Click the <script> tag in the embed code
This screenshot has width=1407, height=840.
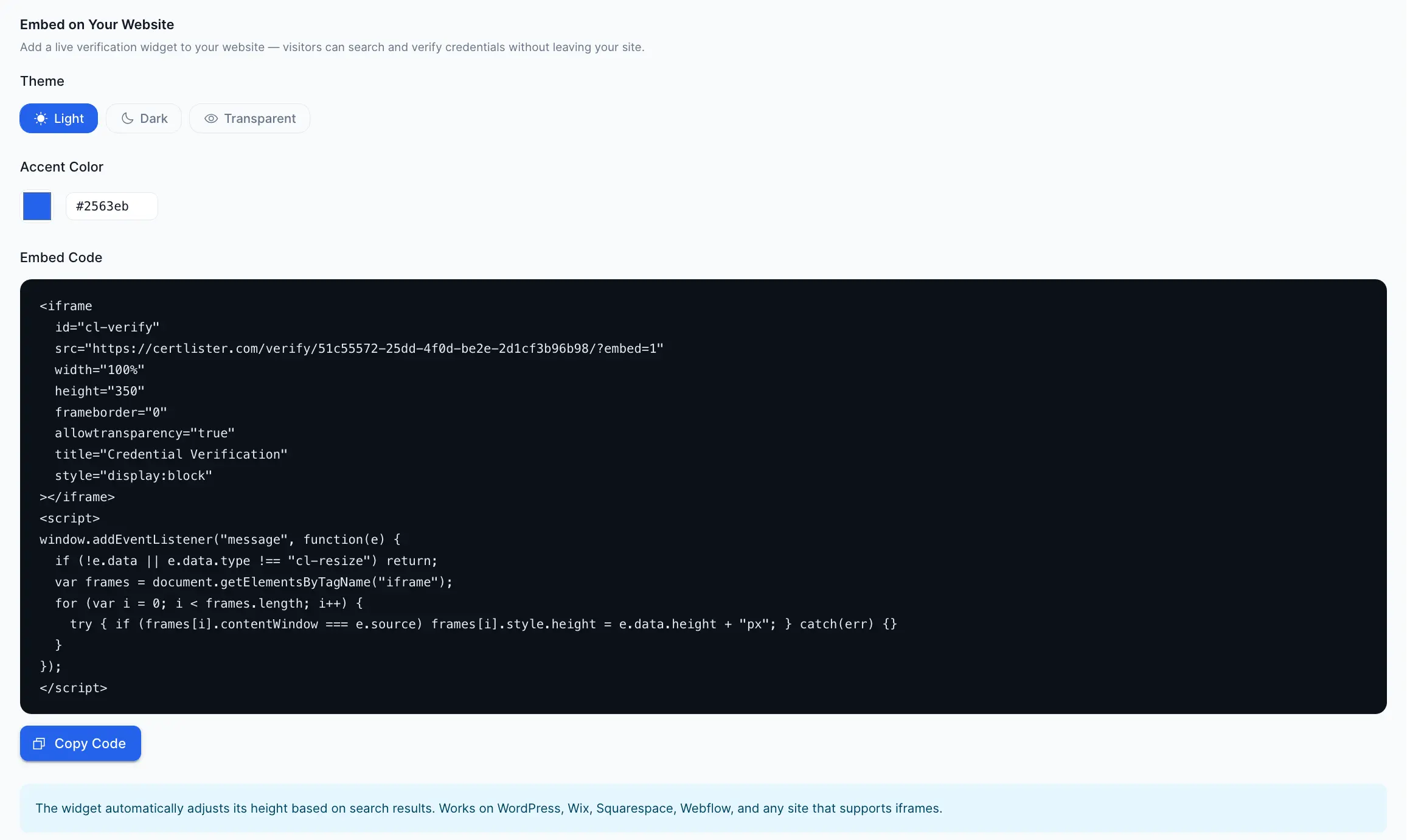pos(69,518)
